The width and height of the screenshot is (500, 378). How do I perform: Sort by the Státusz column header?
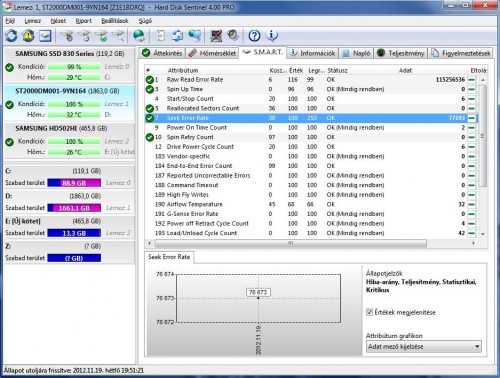pos(337,70)
